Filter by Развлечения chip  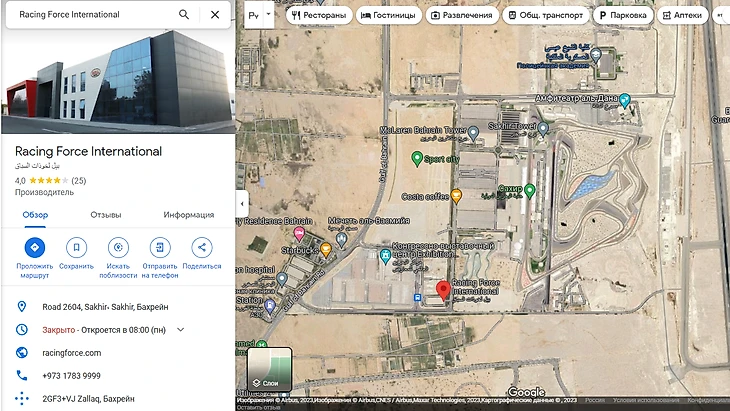tap(462, 15)
